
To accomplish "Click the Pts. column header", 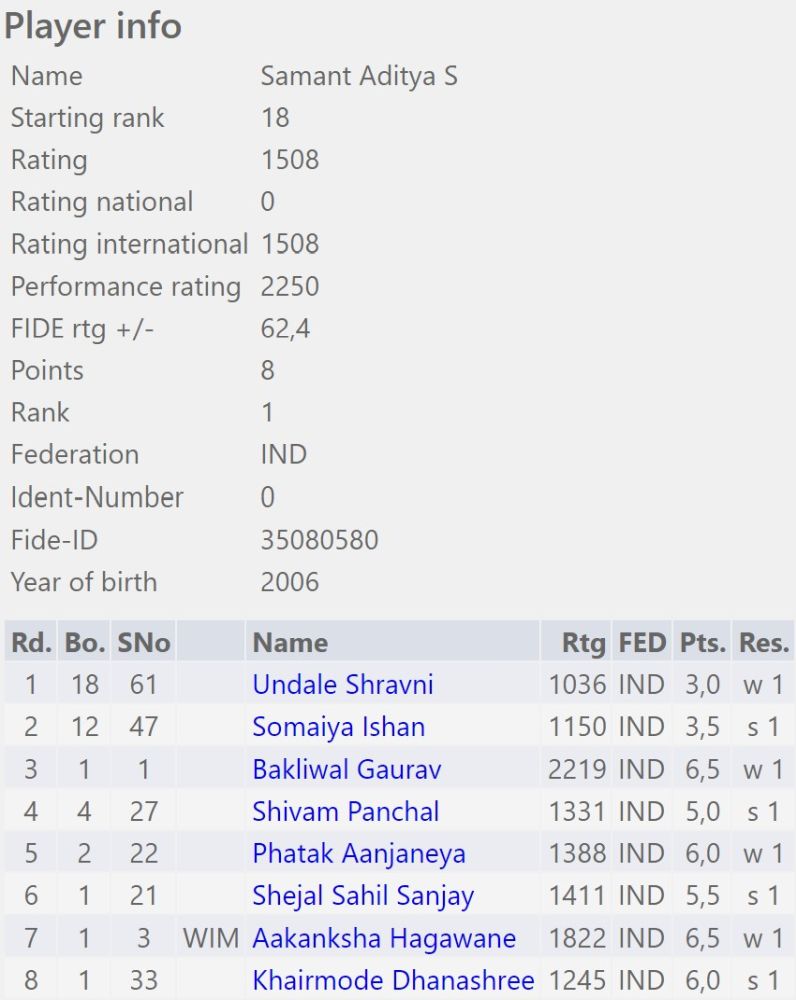I will [x=702, y=642].
